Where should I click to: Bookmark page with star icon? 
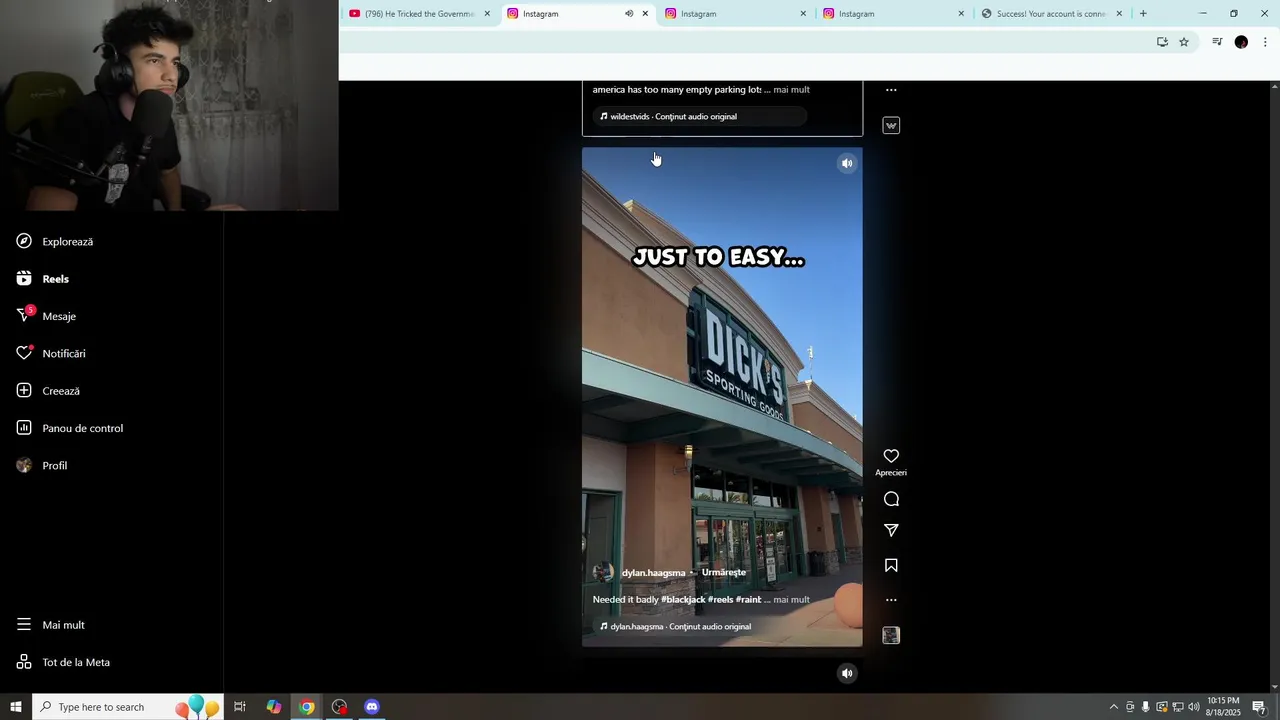1184,42
